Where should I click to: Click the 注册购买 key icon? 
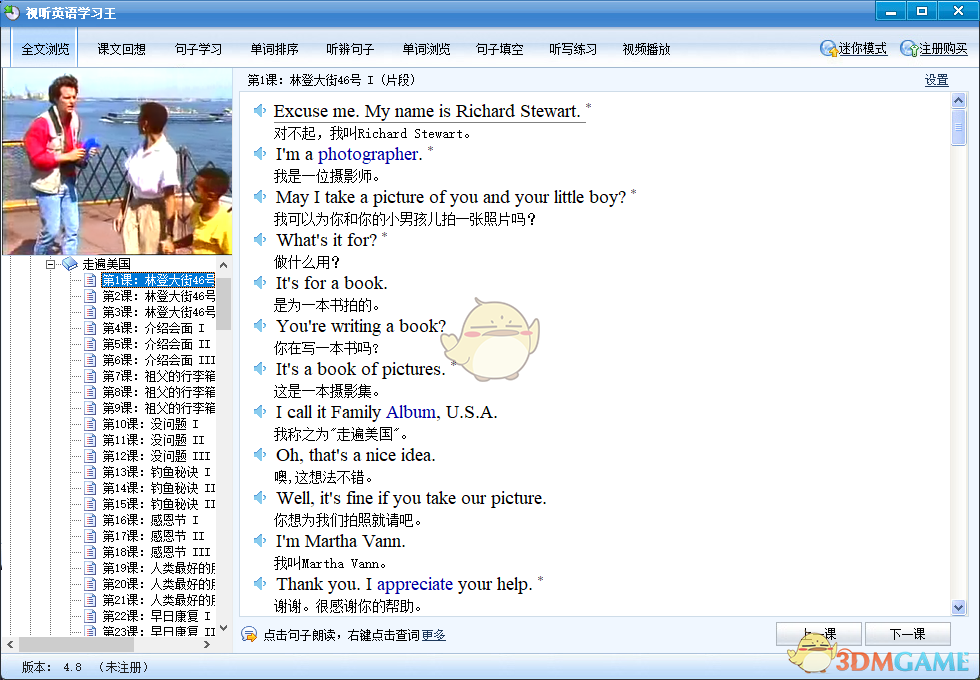907,48
